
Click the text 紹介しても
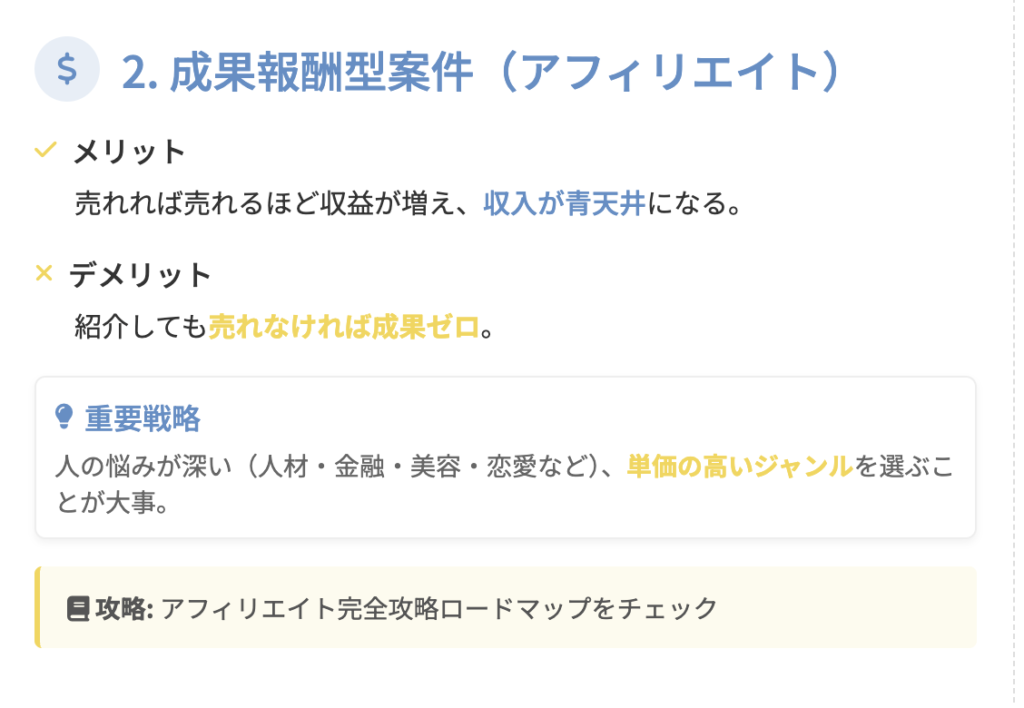(140, 326)
